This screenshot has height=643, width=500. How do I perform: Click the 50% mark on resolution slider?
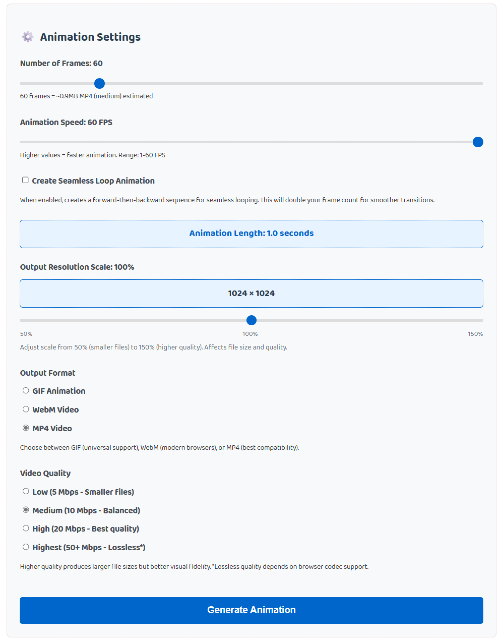(x=26, y=334)
